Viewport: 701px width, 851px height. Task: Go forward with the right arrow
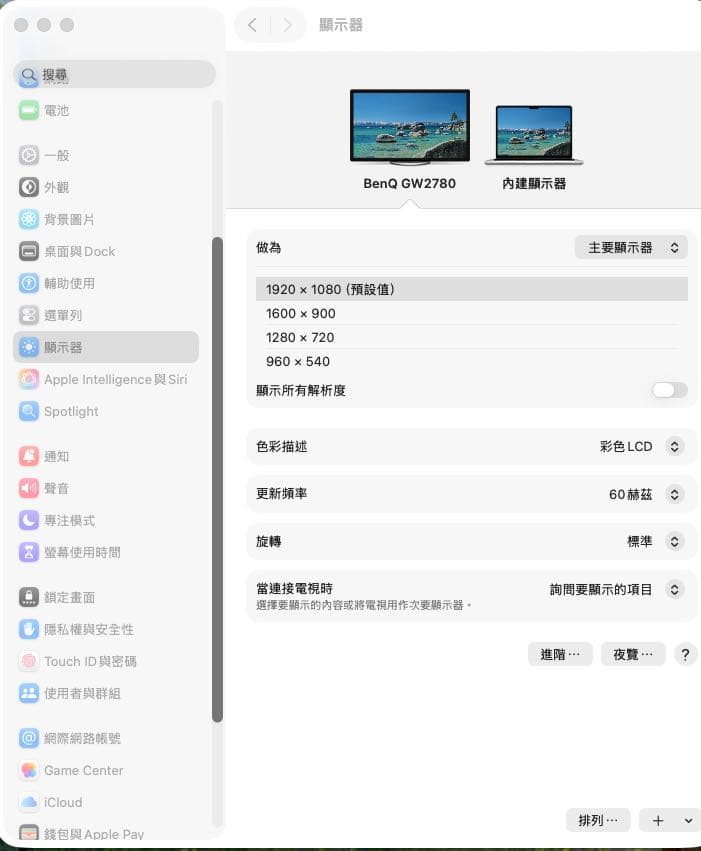(x=288, y=25)
